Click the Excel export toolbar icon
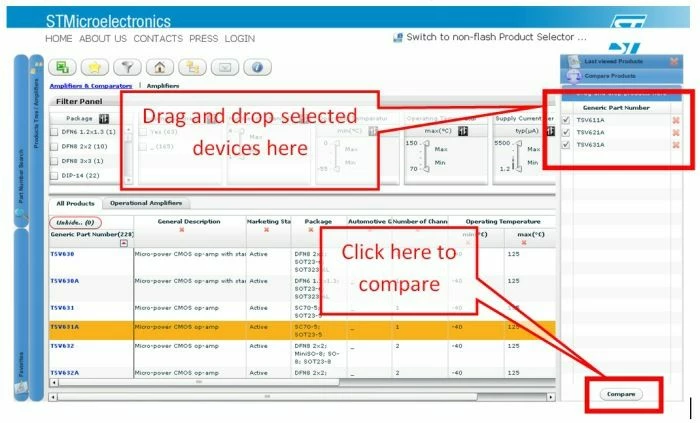 coord(62,67)
